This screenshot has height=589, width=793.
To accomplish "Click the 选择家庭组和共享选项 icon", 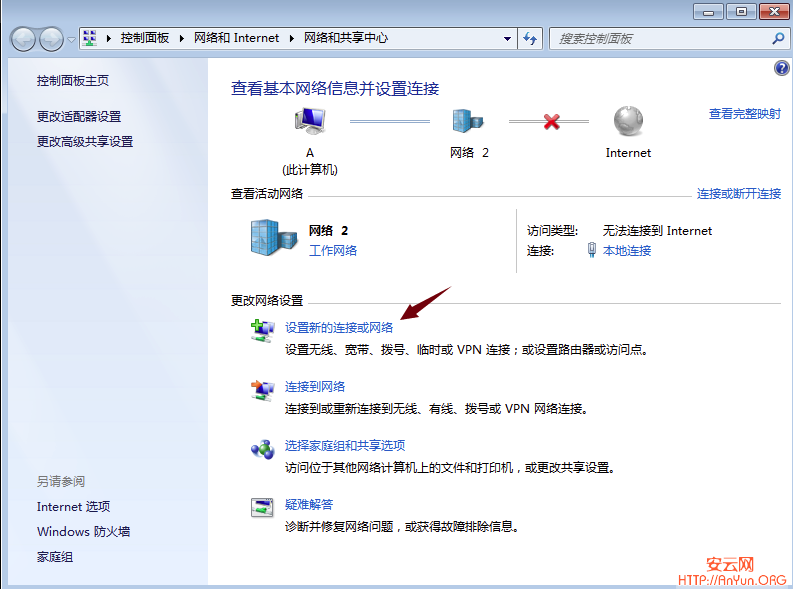I will tap(262, 448).
